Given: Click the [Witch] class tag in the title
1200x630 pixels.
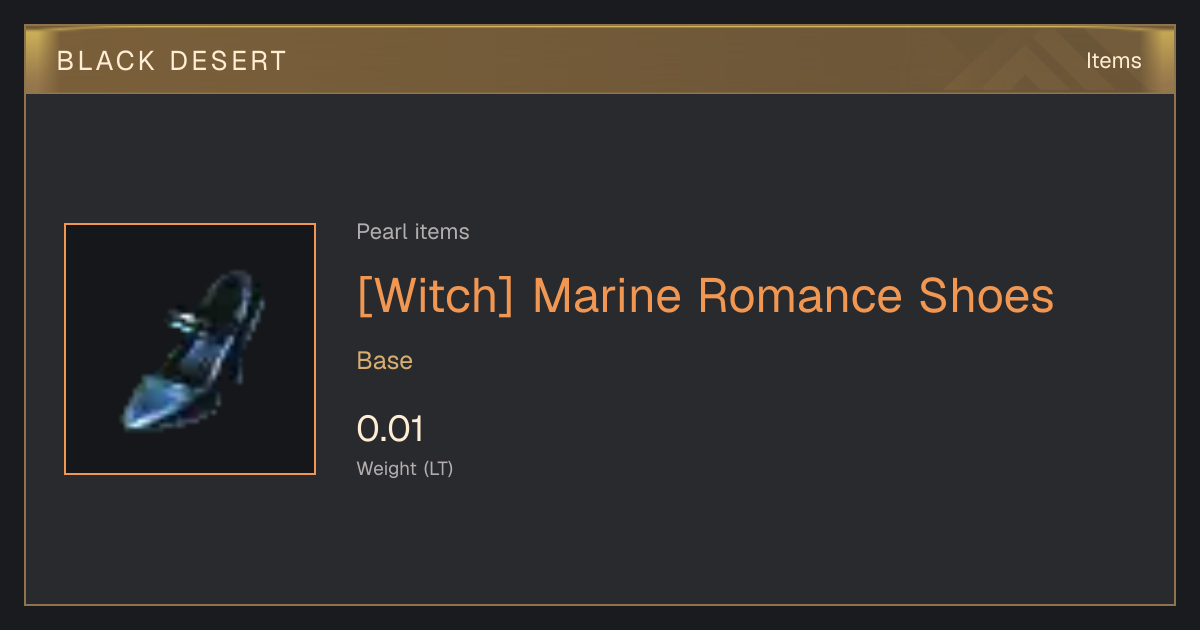Looking at the screenshot, I should (435, 297).
